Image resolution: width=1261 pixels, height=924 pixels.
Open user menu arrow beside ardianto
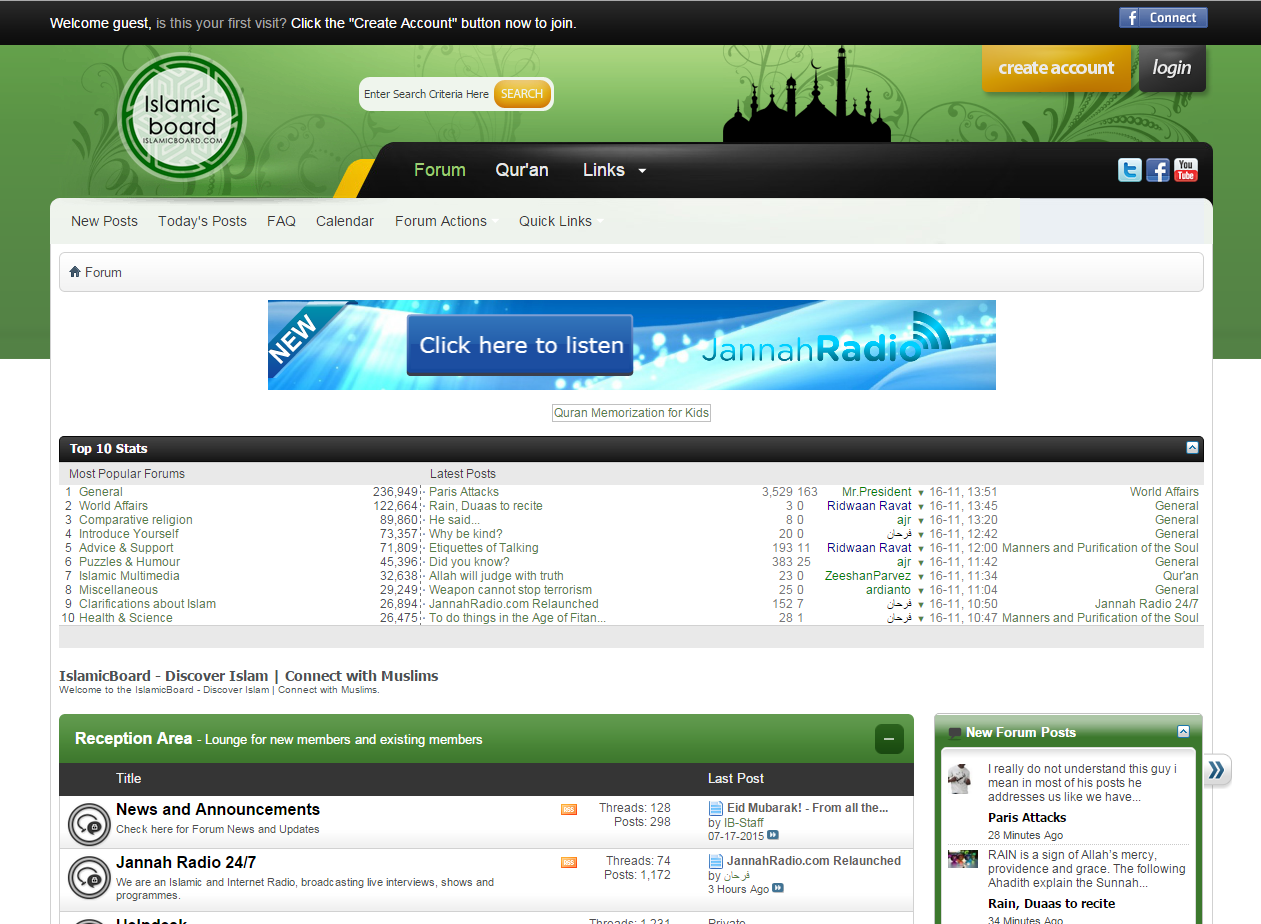[921, 591]
